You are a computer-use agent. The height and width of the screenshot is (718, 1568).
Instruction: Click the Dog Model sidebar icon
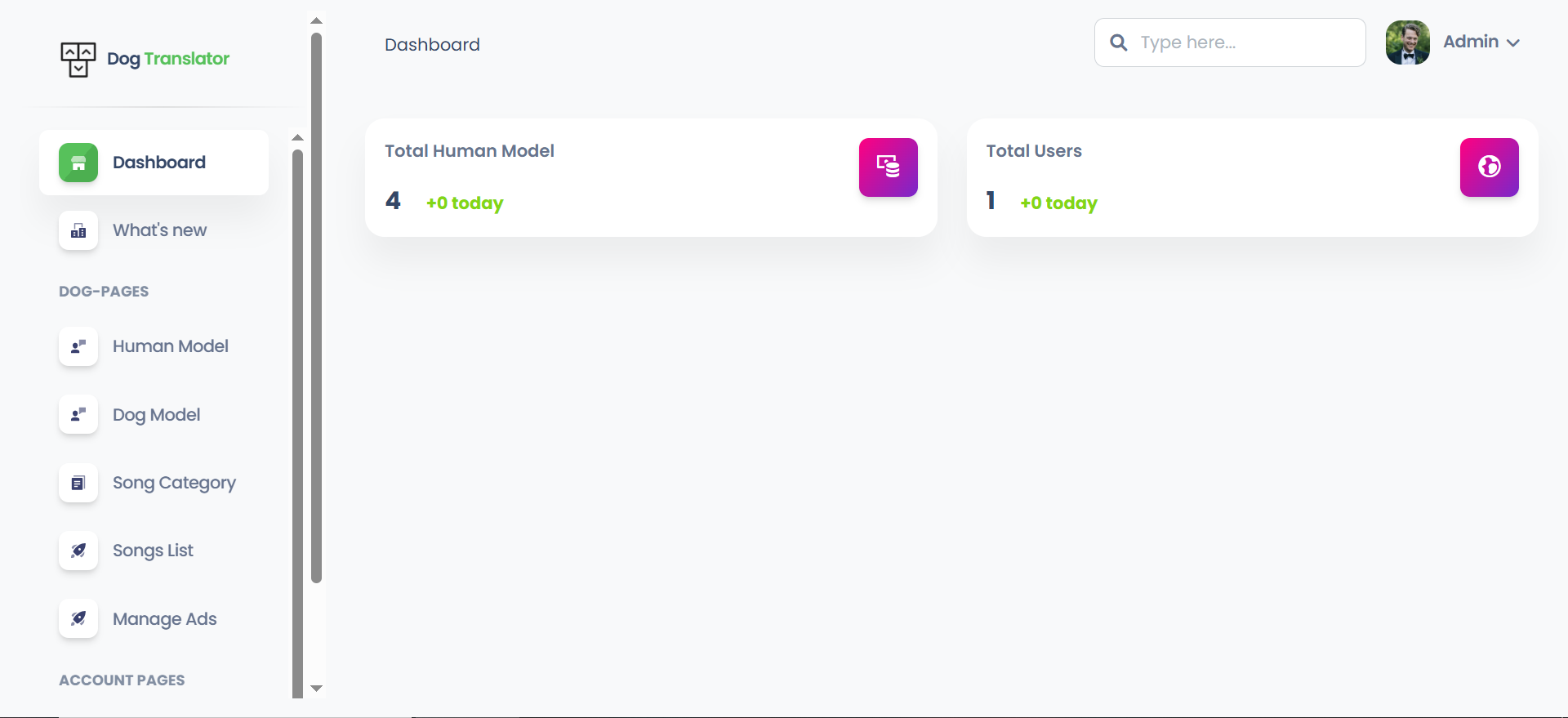[78, 415]
